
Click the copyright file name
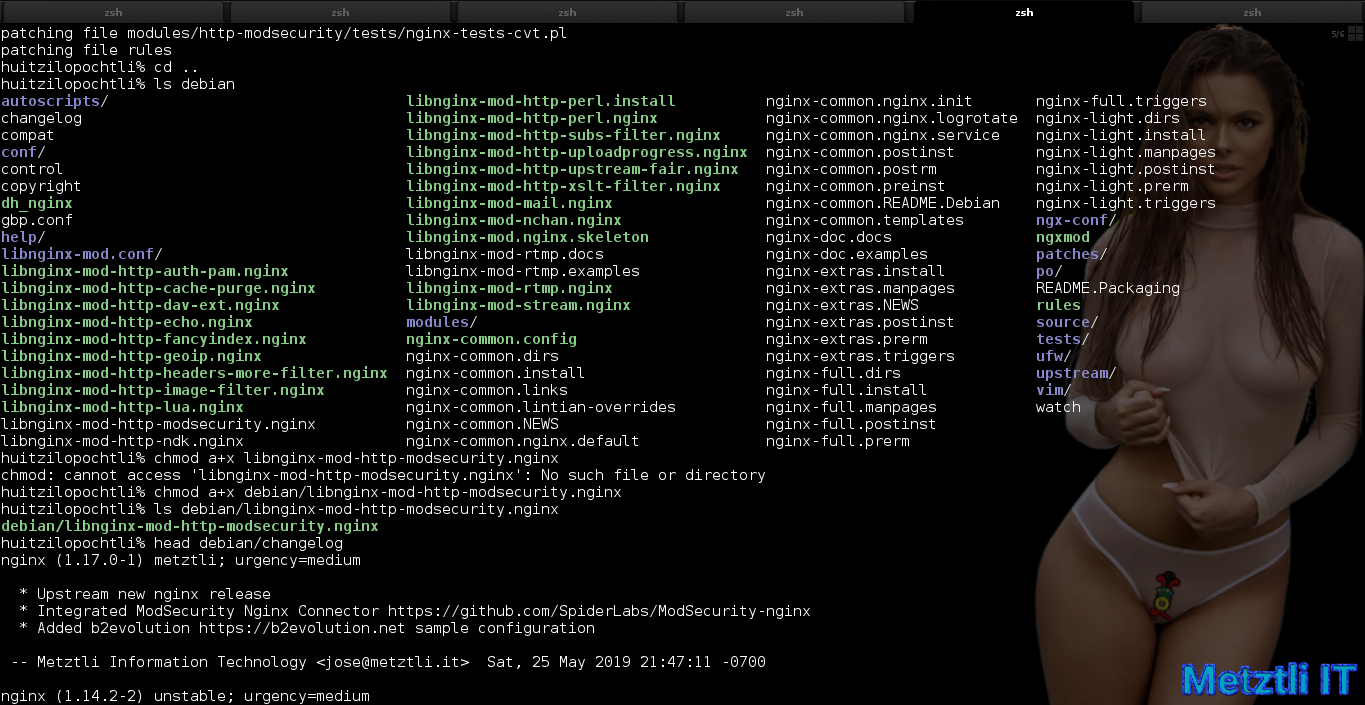41,186
